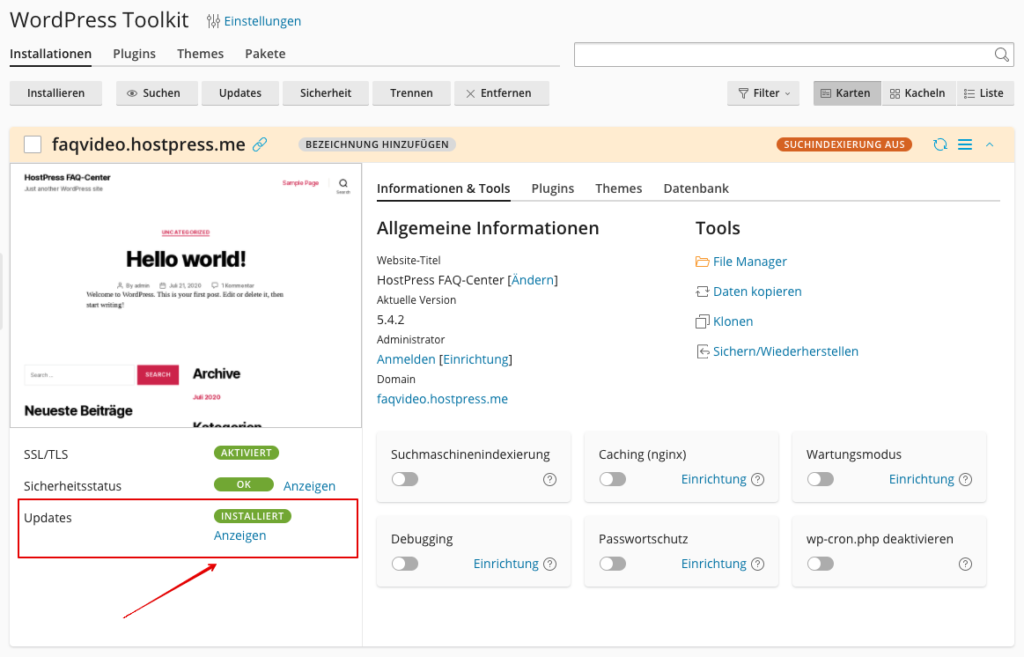Switch to top Themes tab

(x=200, y=54)
